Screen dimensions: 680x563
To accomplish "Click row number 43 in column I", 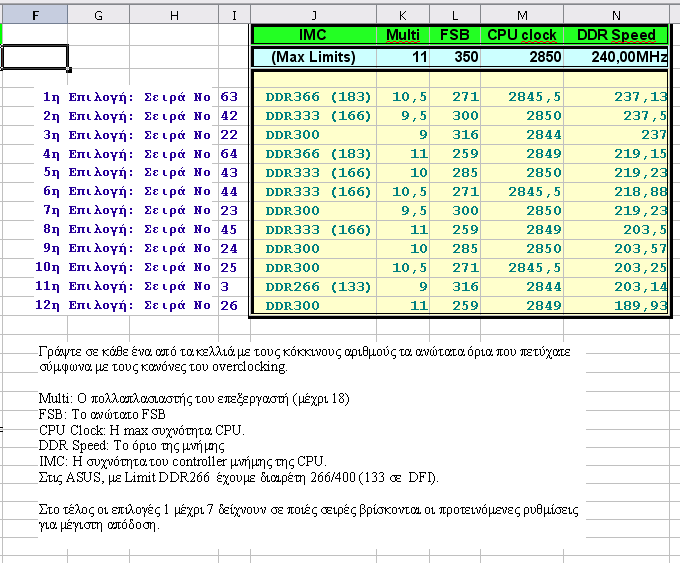I will 229,173.
